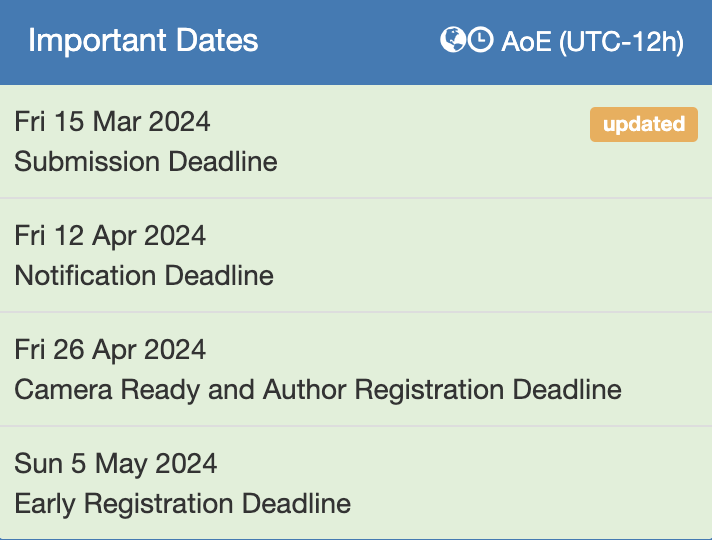Click the Submission Deadline label
712x540 pixels.
tap(146, 161)
